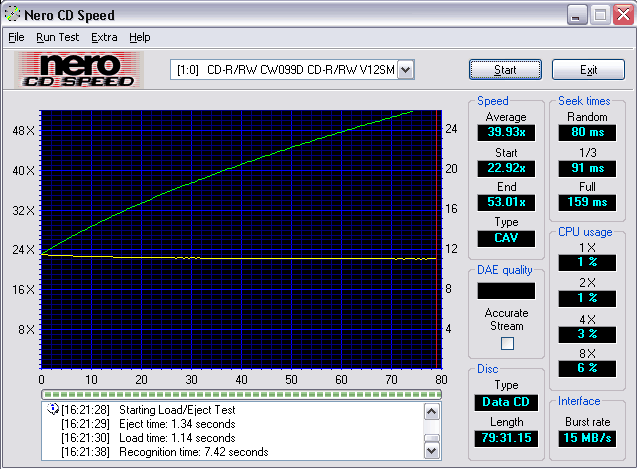Click the Exit button
The image size is (637, 469).
tap(588, 69)
